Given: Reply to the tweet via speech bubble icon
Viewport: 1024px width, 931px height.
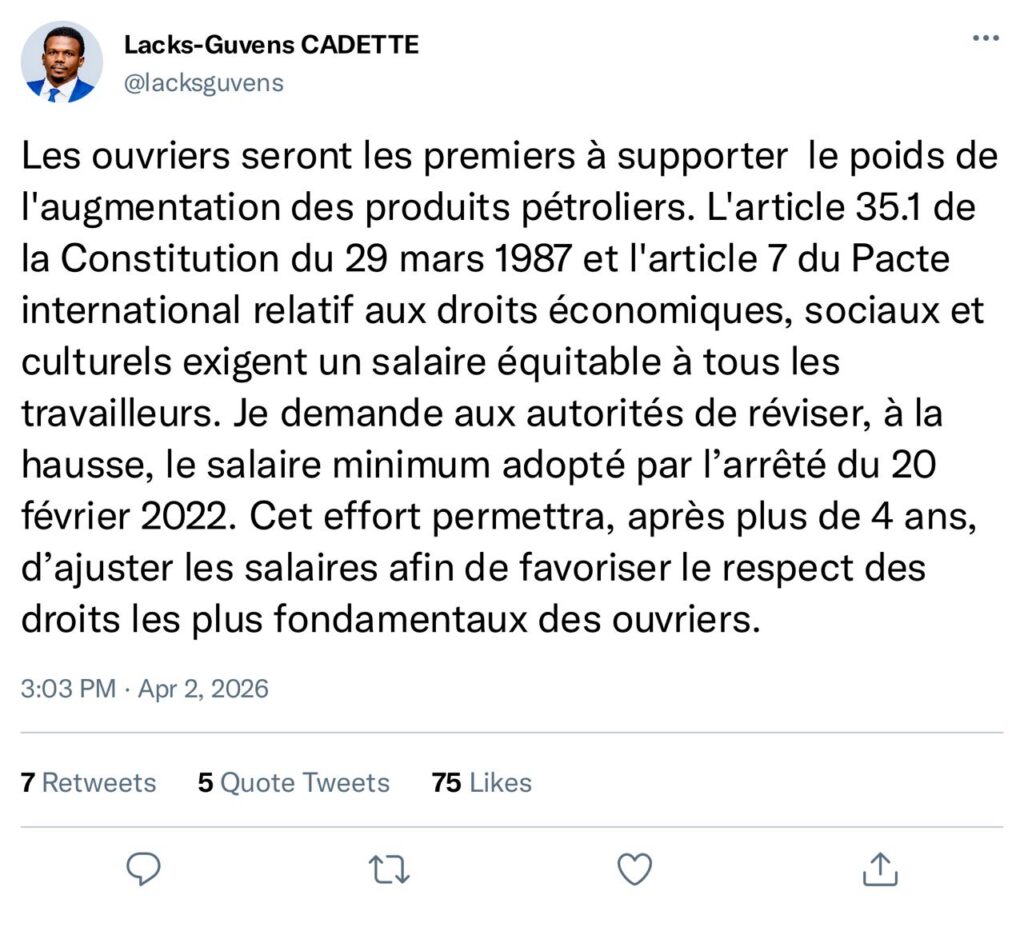Looking at the screenshot, I should (x=146, y=869).
